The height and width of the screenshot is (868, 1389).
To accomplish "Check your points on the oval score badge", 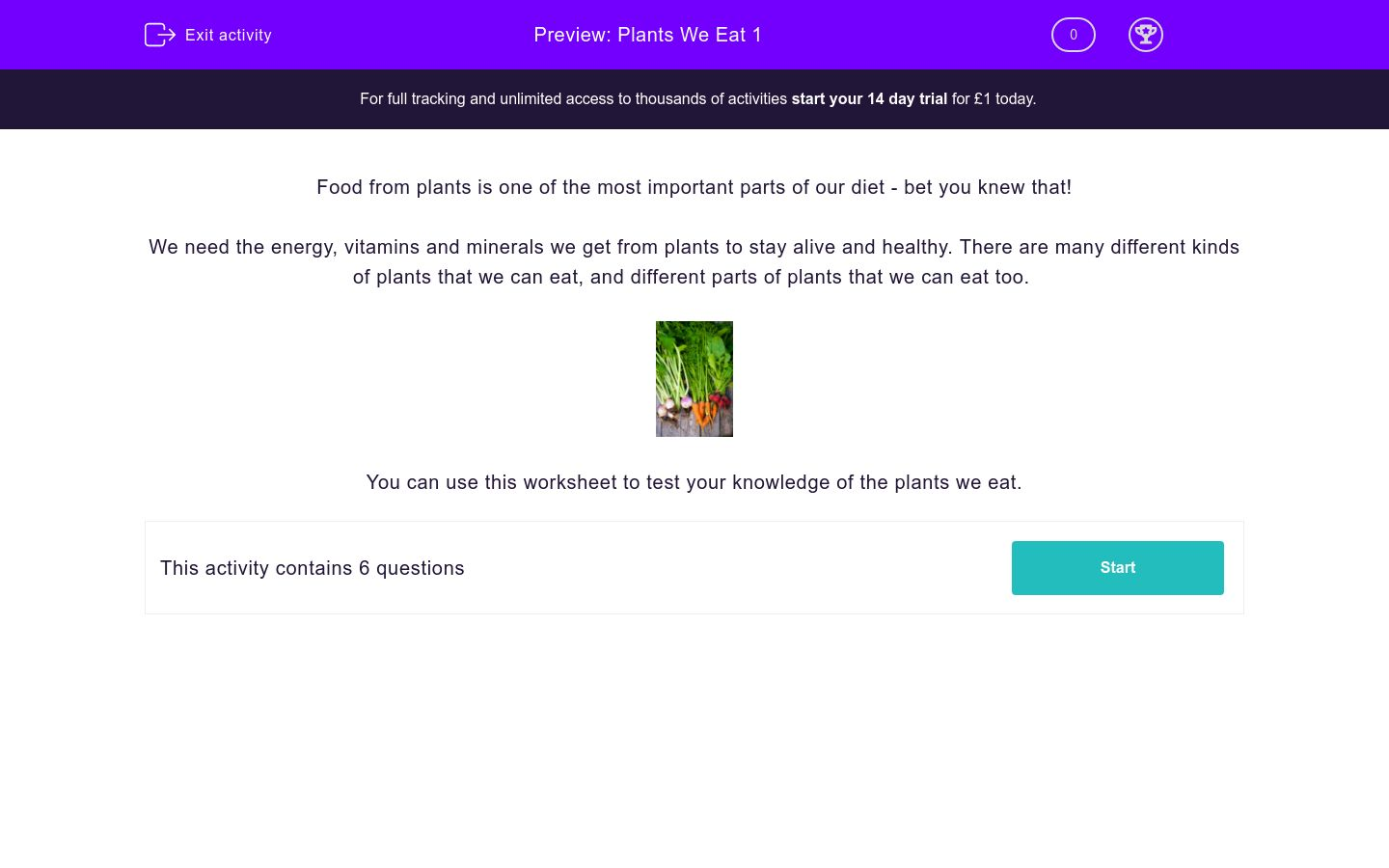I will coord(1073,35).
